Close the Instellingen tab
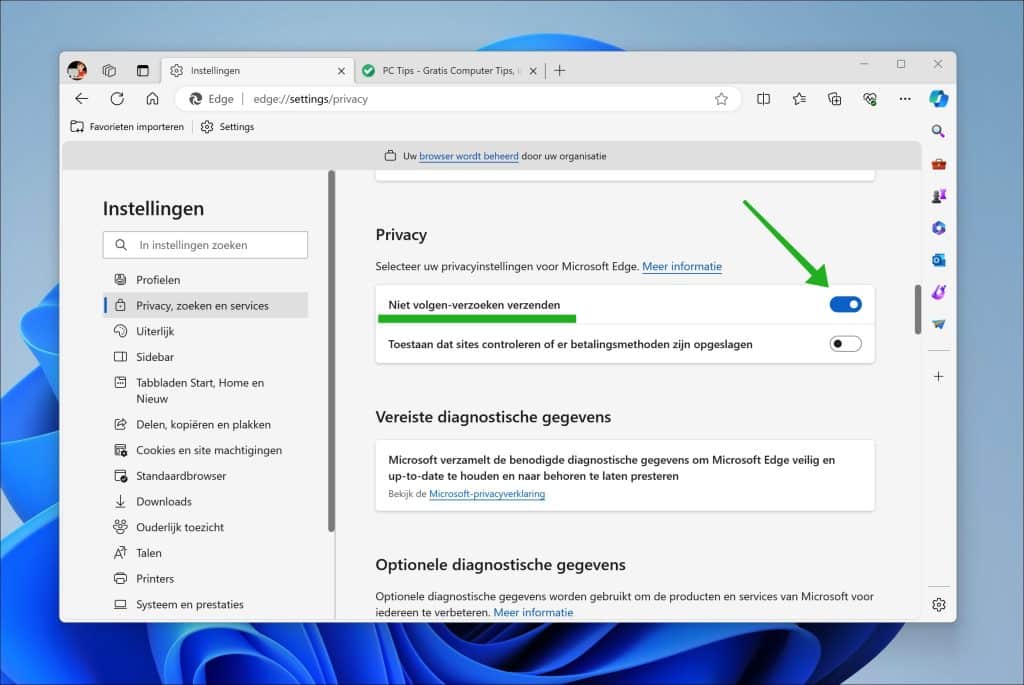1024x685 pixels. point(341,71)
